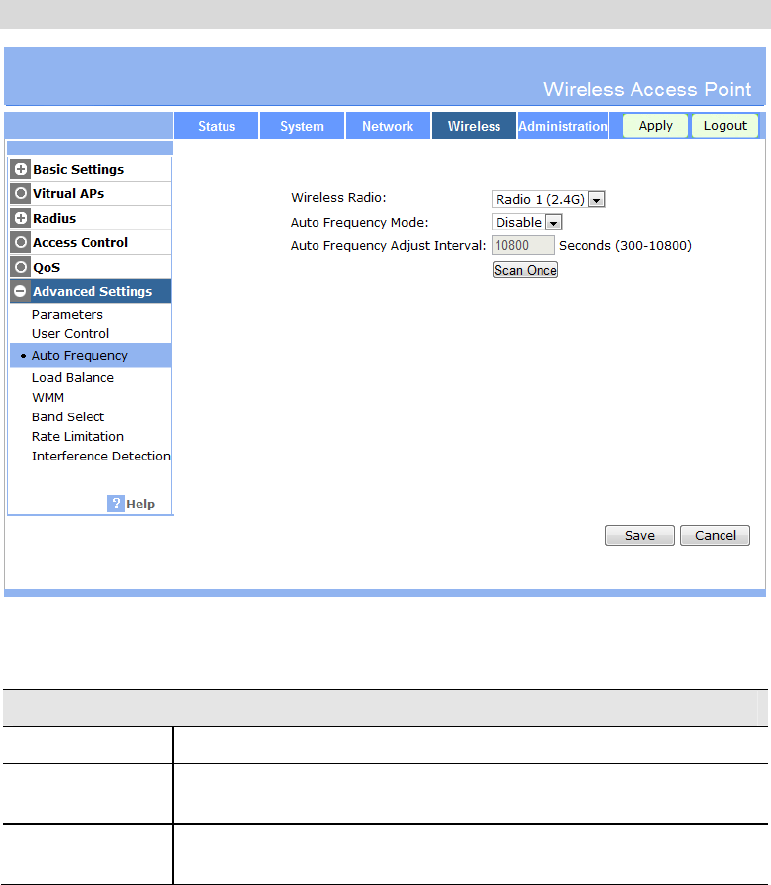Open the Basic Settings menu section
771x885 pixels.
(x=78, y=169)
